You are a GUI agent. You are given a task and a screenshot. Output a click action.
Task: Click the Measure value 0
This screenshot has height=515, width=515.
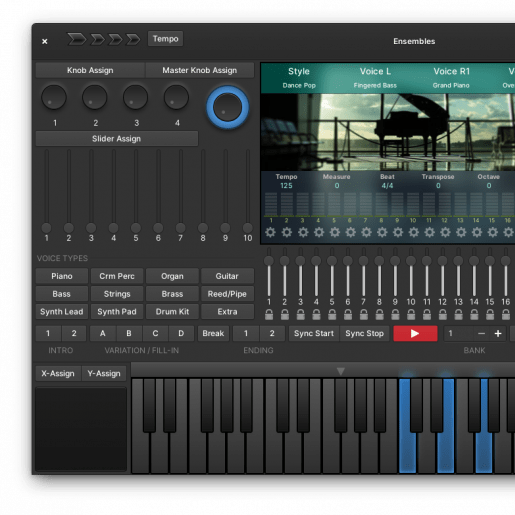[x=337, y=186]
